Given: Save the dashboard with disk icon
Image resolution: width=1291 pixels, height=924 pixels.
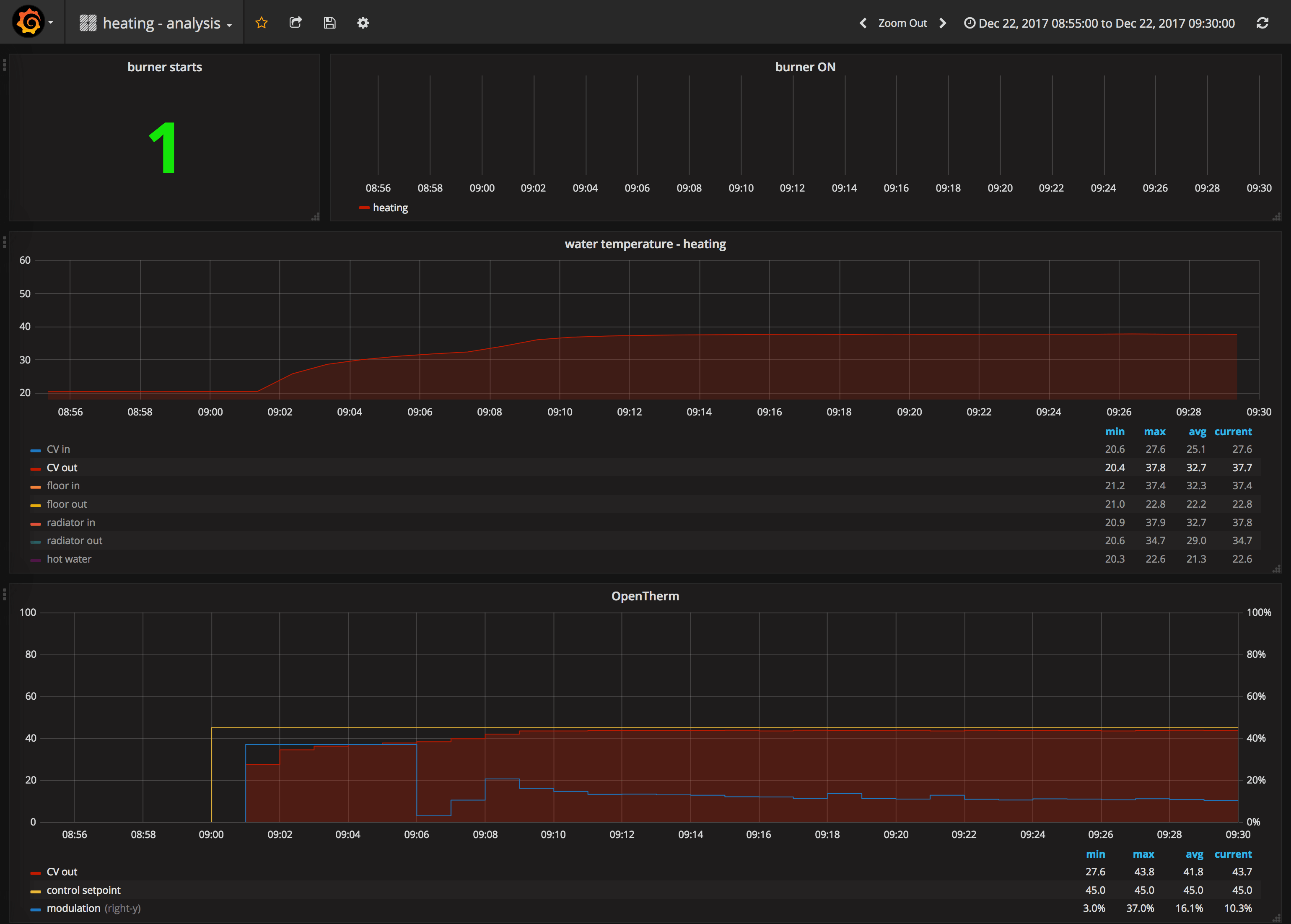Looking at the screenshot, I should (x=329, y=23).
